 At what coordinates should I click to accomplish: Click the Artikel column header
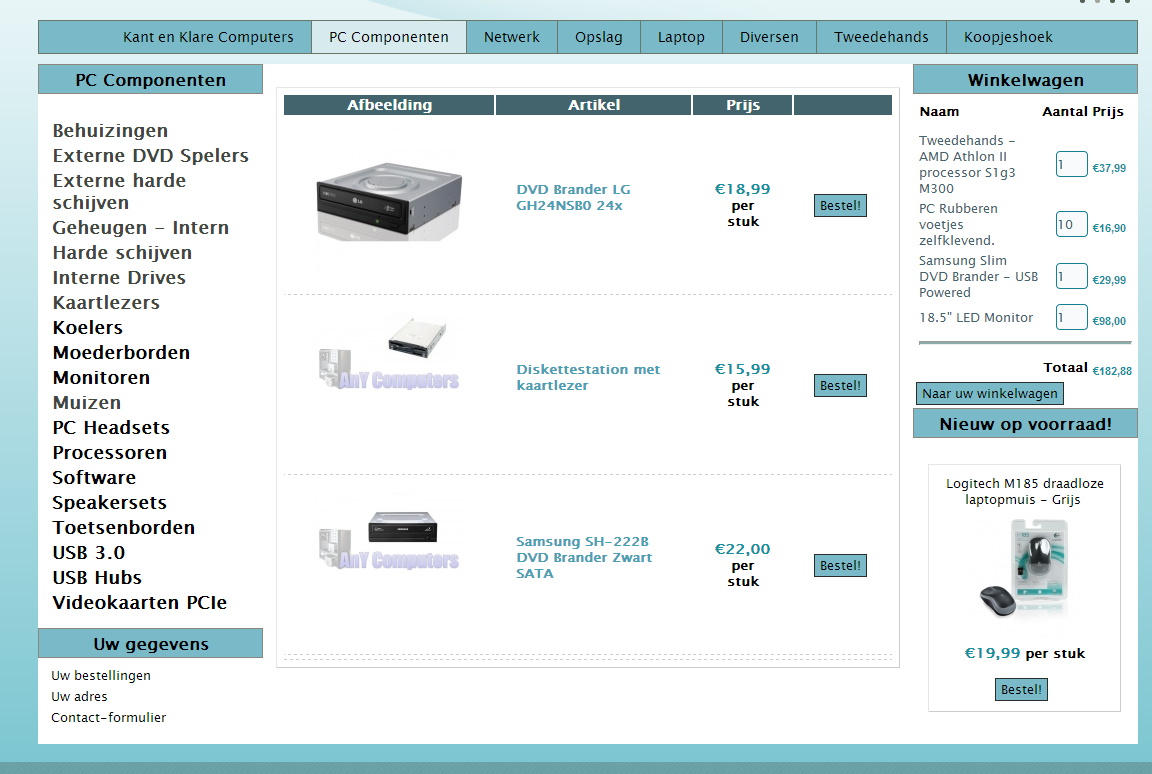point(594,105)
